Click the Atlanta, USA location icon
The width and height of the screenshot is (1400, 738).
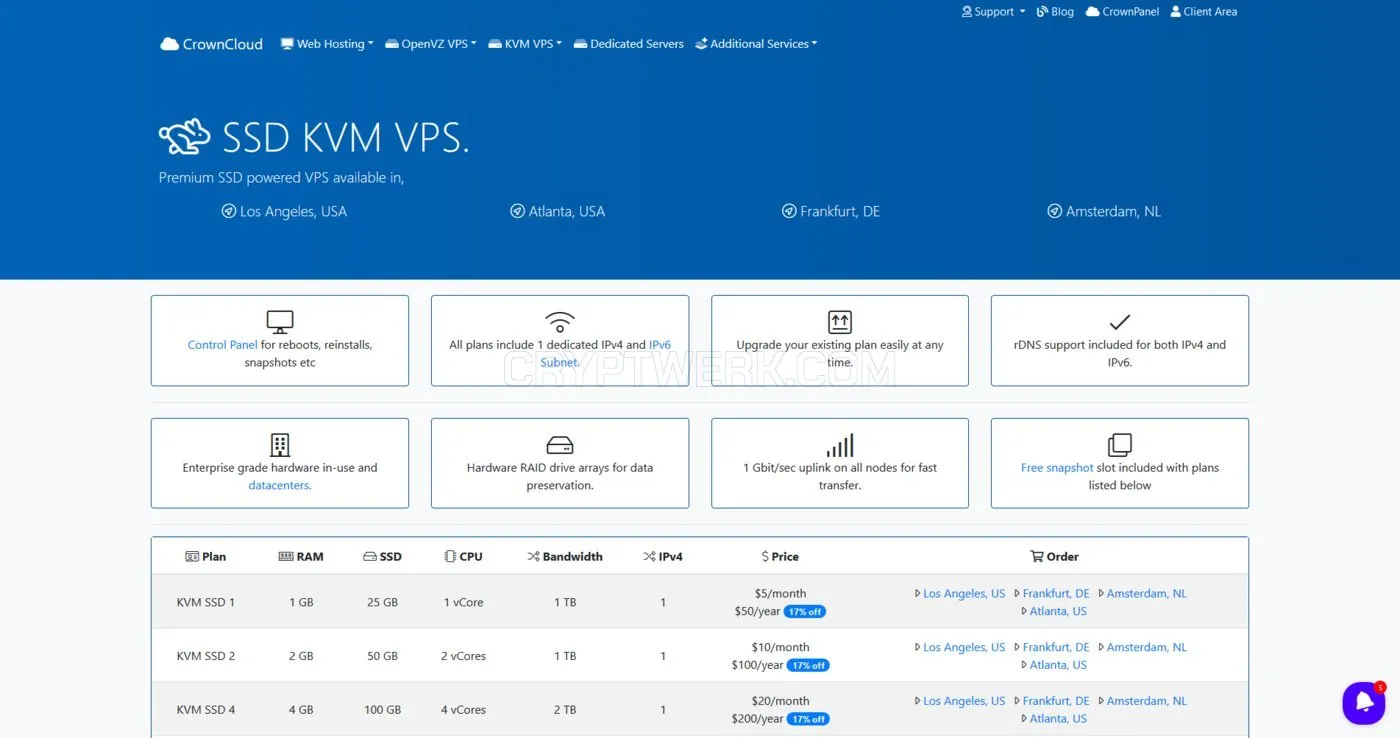[517, 211]
